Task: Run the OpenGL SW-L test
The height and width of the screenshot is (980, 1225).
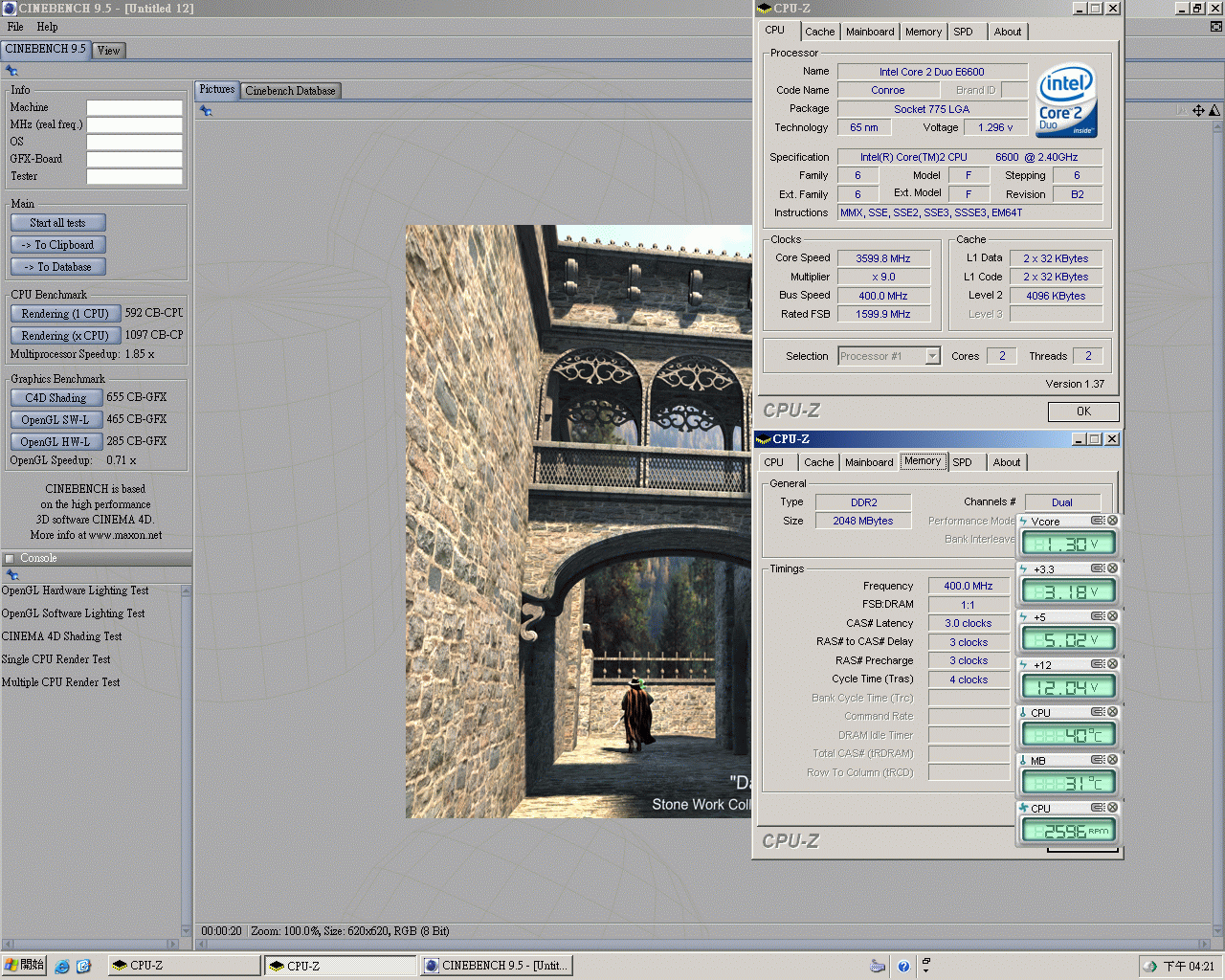Action: click(56, 420)
